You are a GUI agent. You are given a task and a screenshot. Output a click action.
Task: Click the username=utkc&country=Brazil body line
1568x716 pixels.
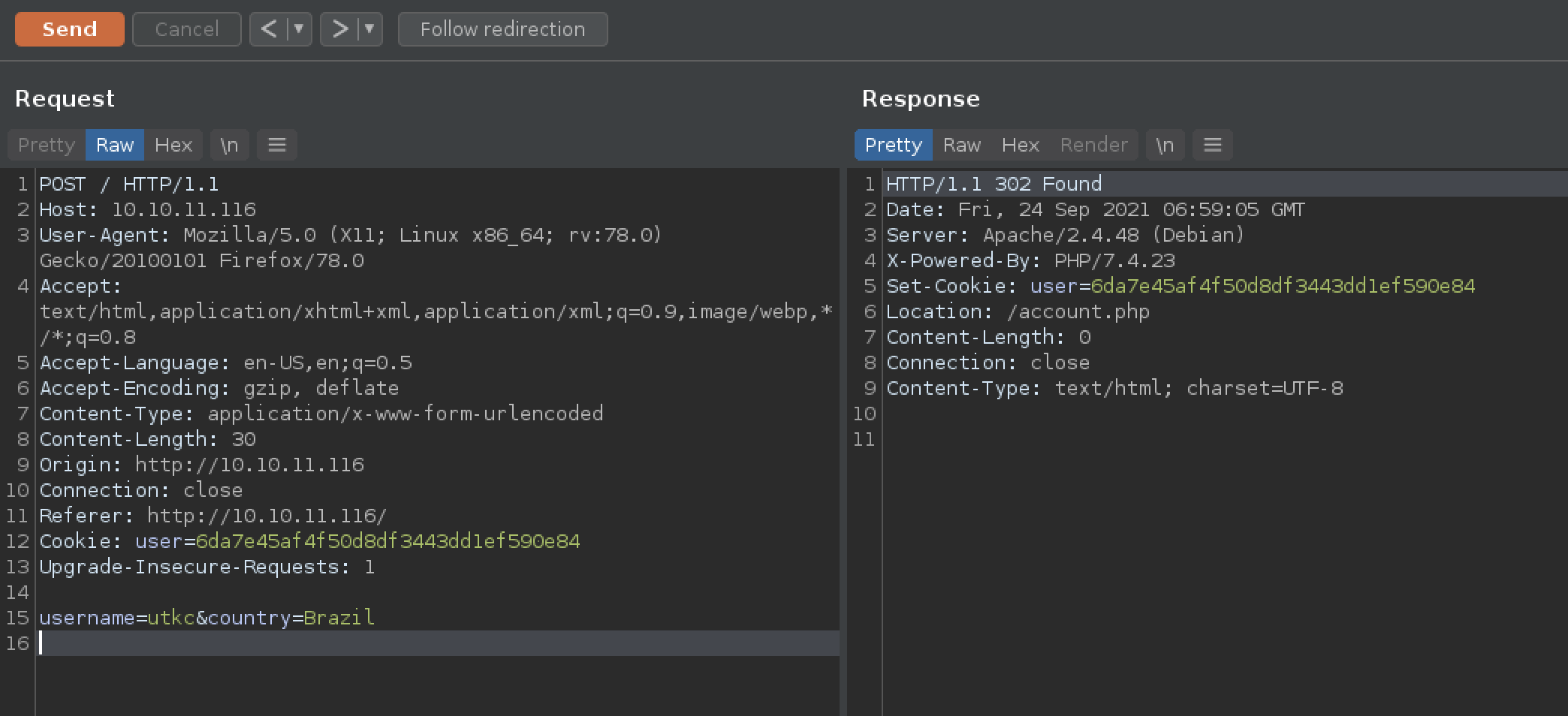tap(207, 618)
